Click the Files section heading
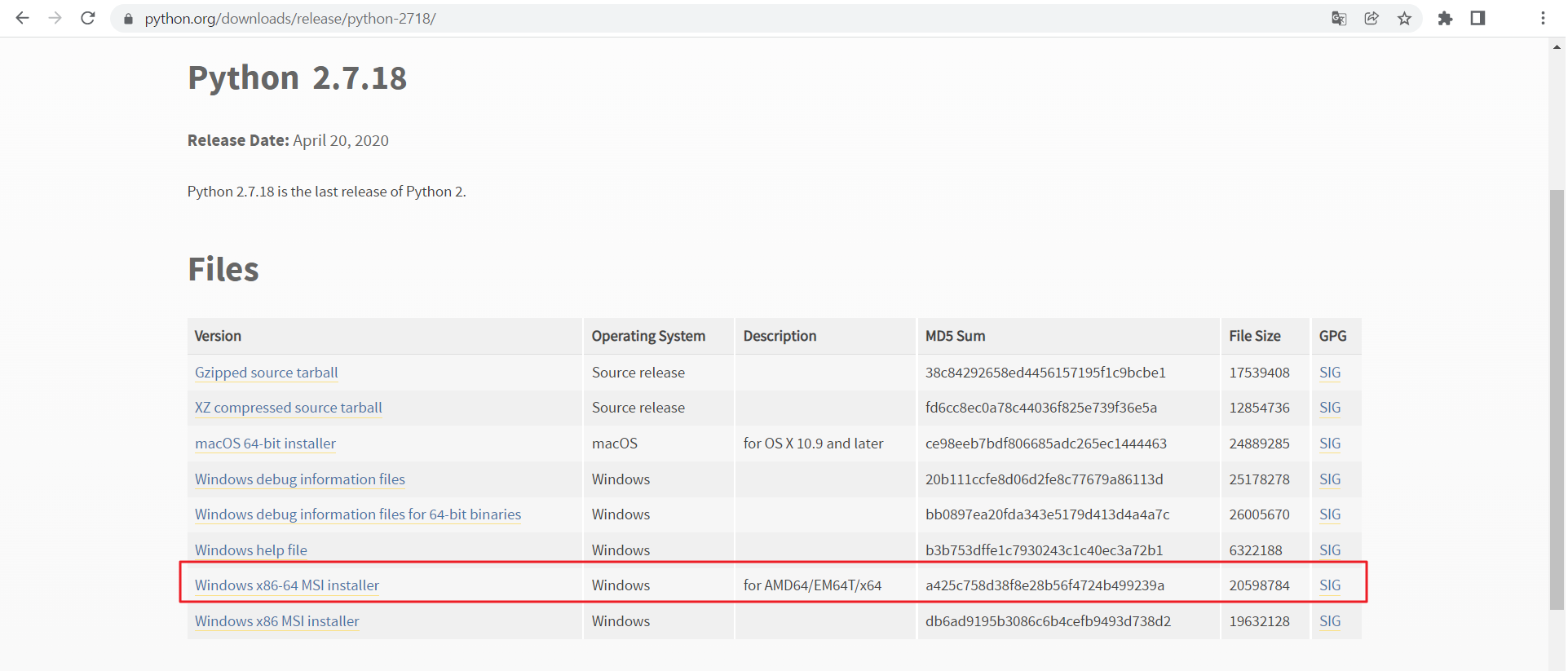 (223, 269)
